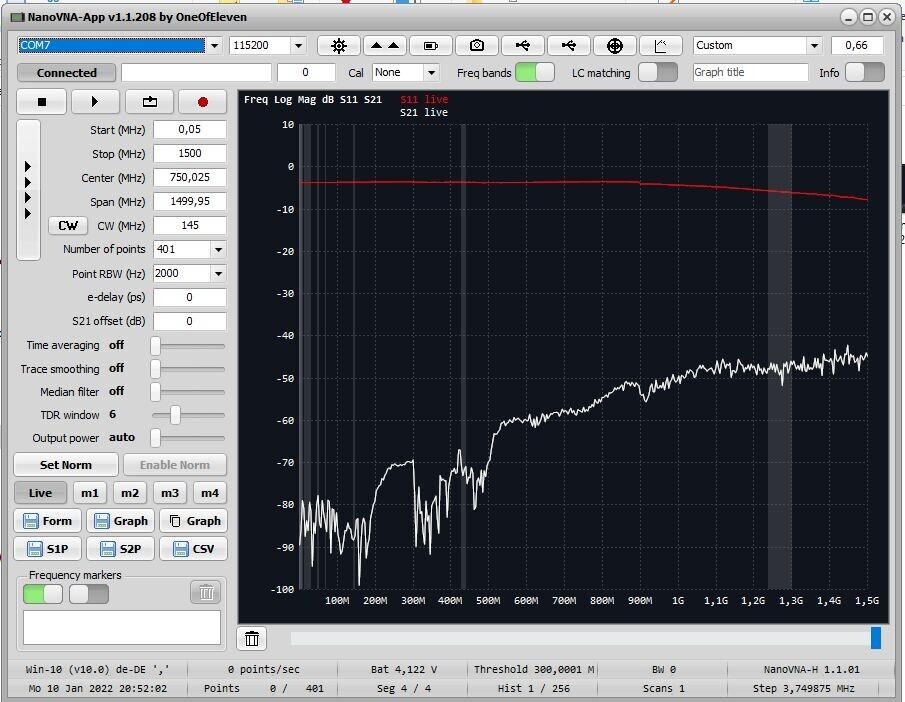Screen dimensions: 905x702
Task: Select memory m4
Action: [x=210, y=493]
